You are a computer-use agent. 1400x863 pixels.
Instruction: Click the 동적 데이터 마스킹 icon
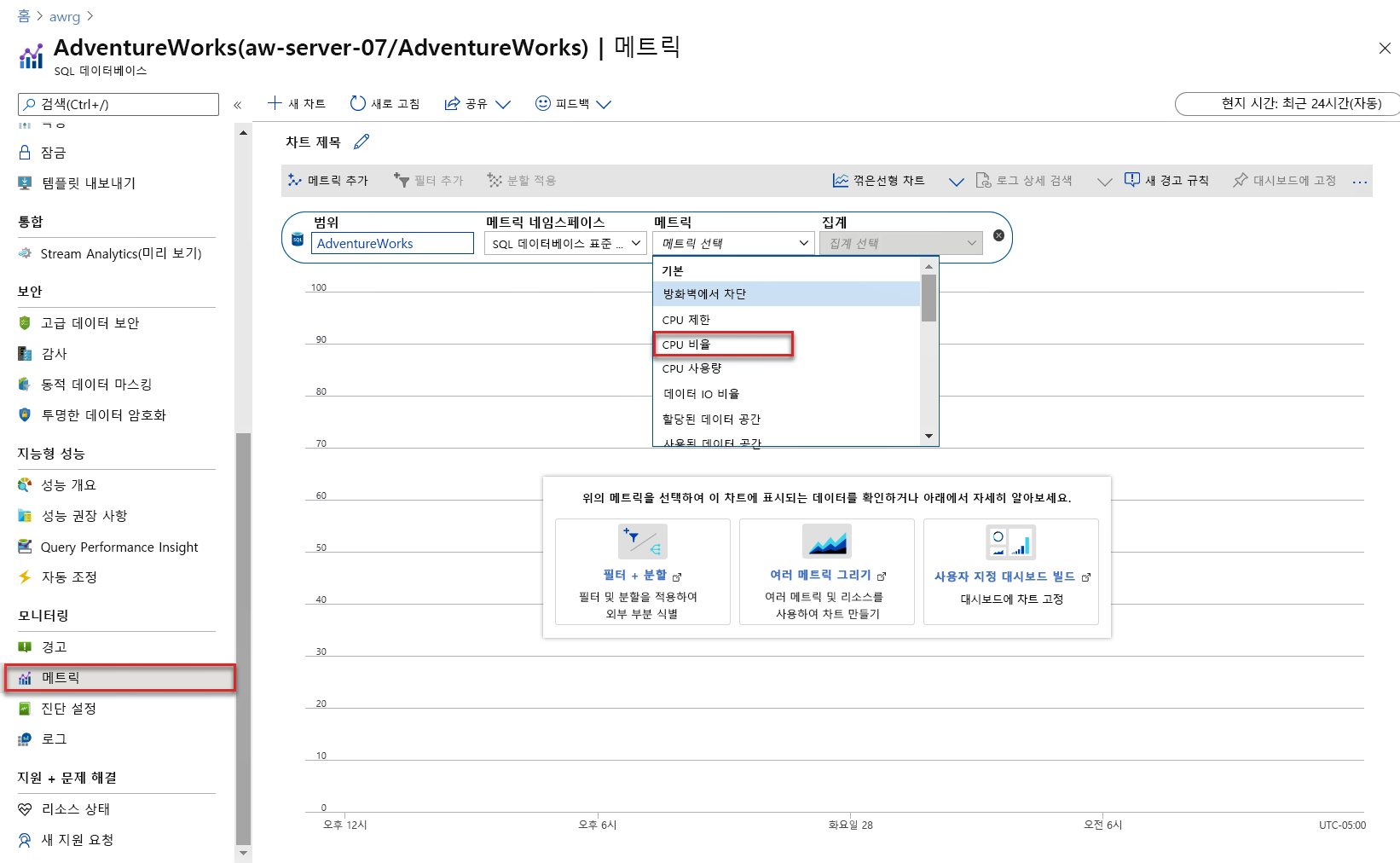(25, 384)
